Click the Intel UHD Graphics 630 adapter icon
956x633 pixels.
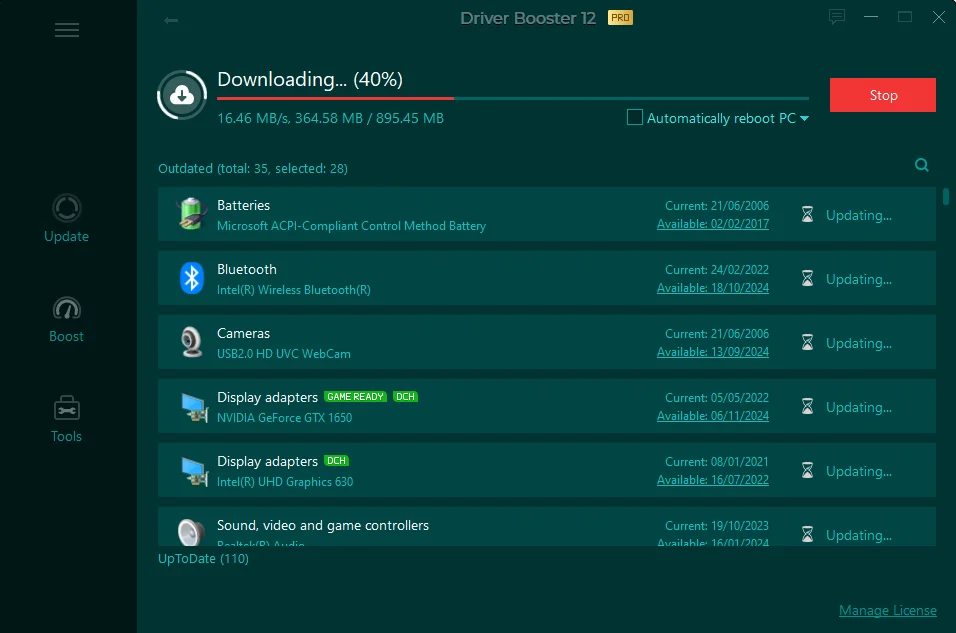[x=194, y=471]
